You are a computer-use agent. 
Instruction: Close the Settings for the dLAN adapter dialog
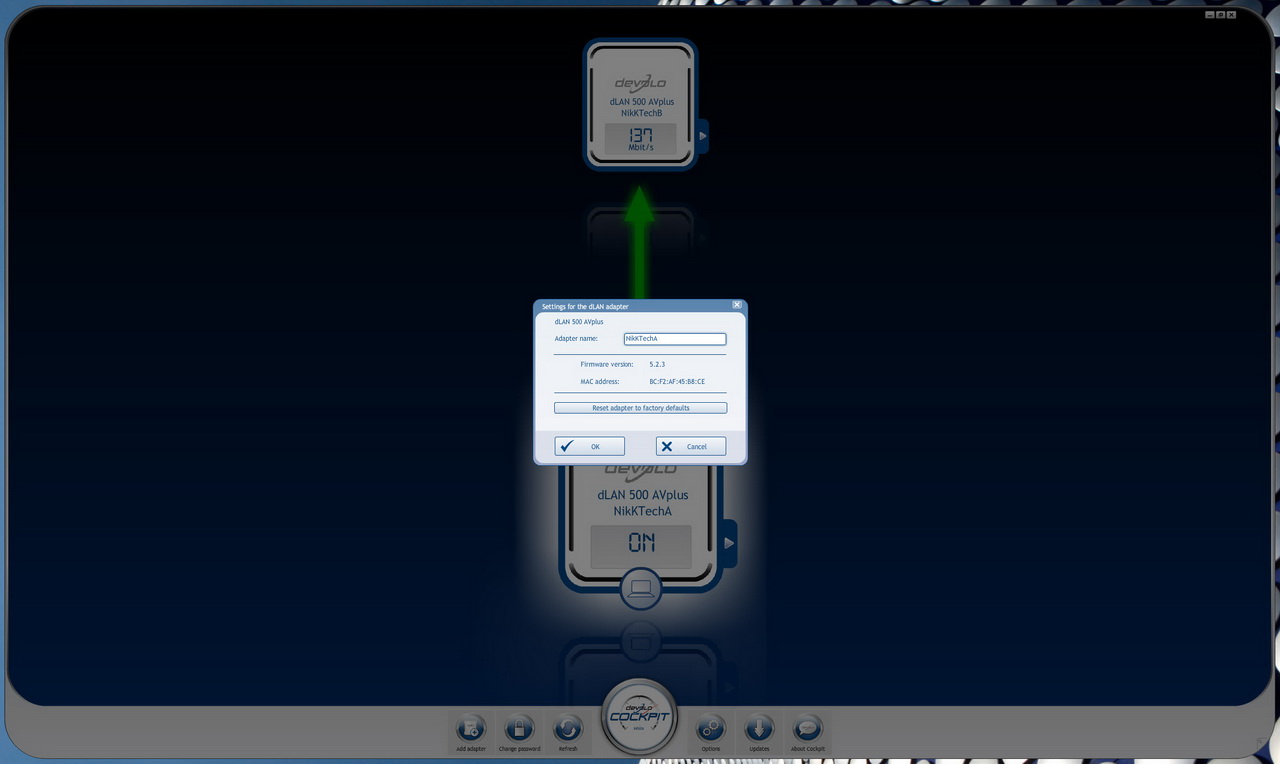click(x=737, y=305)
